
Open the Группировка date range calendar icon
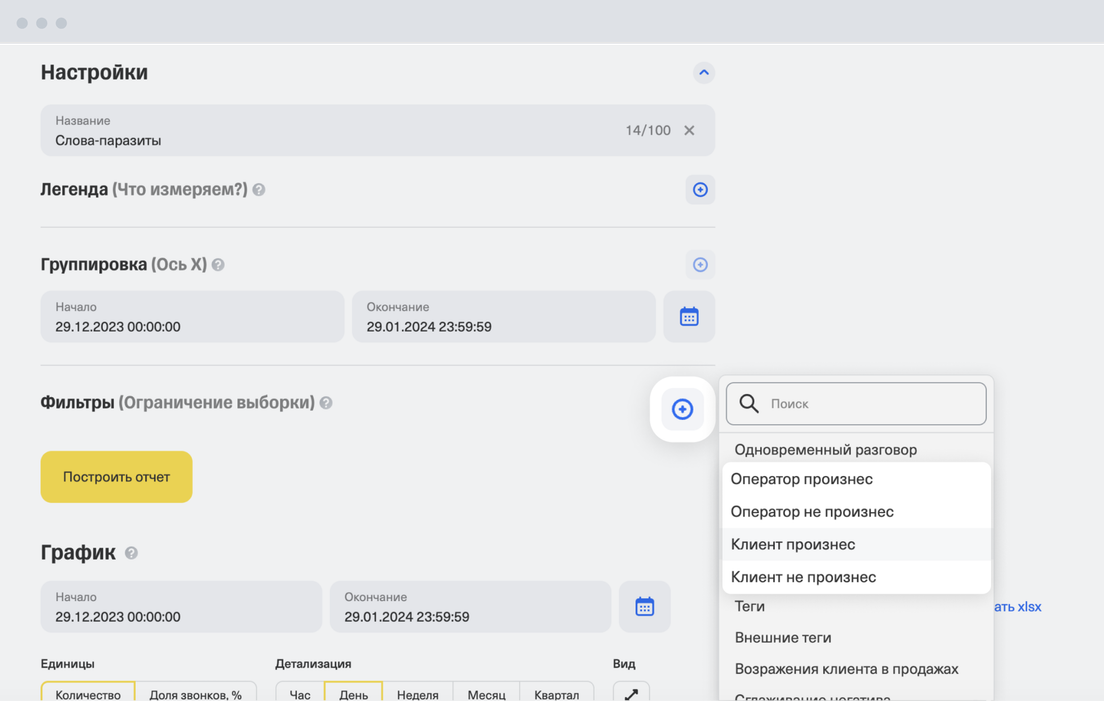click(689, 317)
